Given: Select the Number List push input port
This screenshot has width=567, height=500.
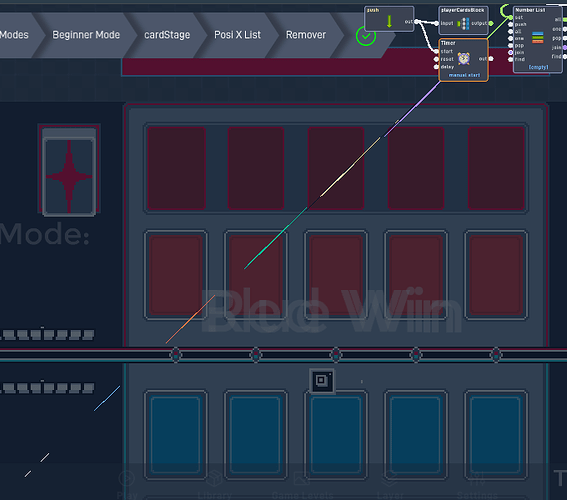Looking at the screenshot, I should coord(511,25).
